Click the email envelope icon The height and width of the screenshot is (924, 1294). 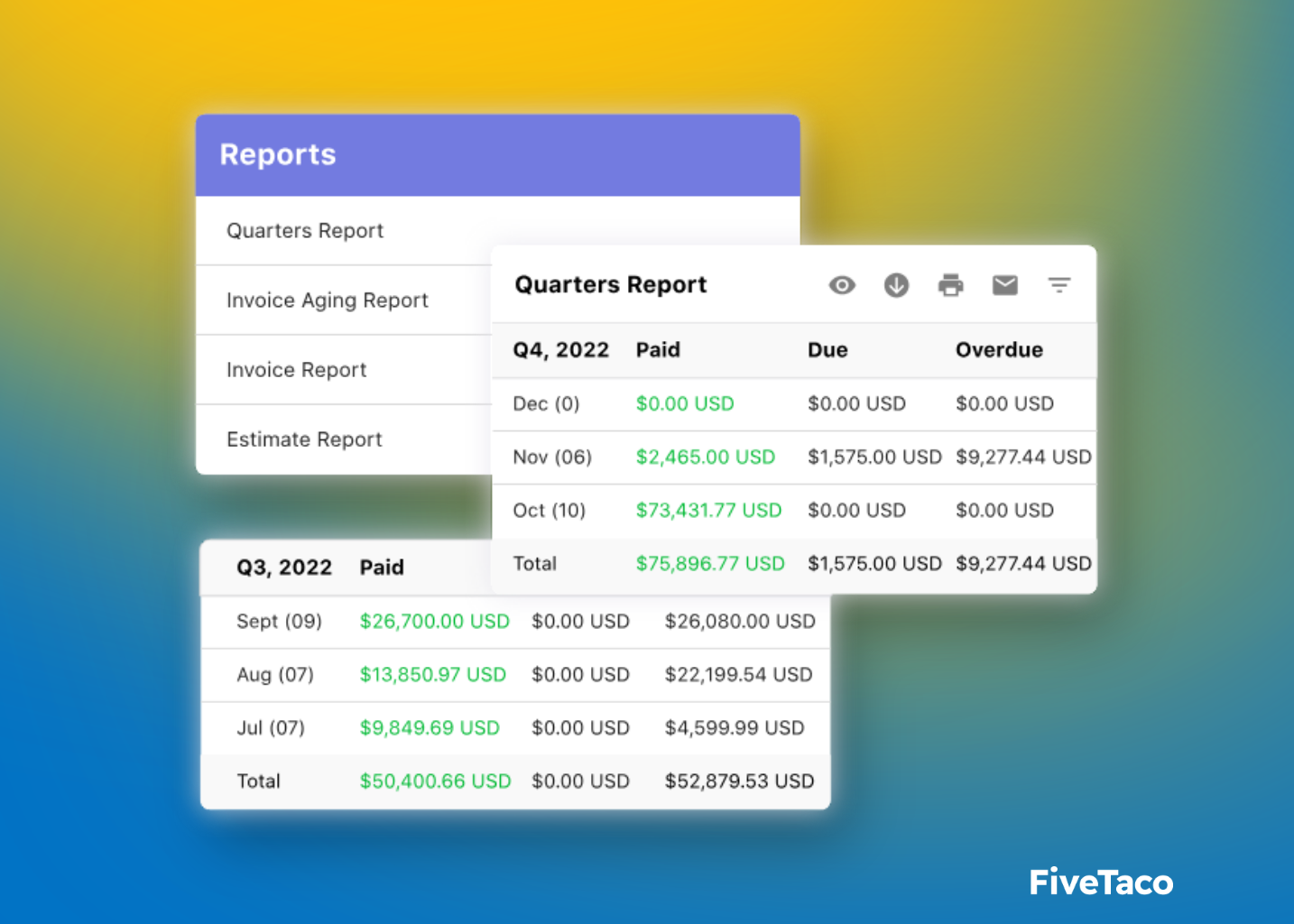pyautogui.click(x=1005, y=286)
